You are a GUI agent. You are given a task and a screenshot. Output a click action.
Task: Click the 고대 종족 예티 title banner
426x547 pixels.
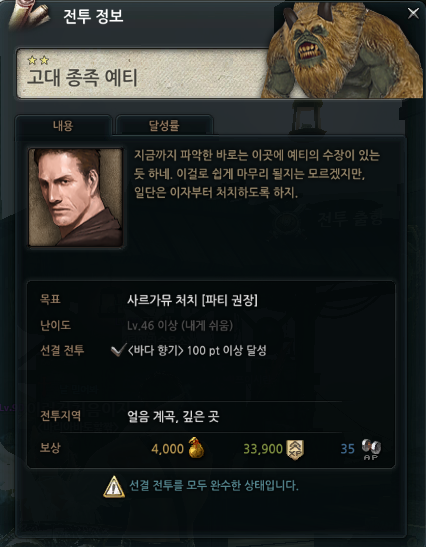[140, 73]
